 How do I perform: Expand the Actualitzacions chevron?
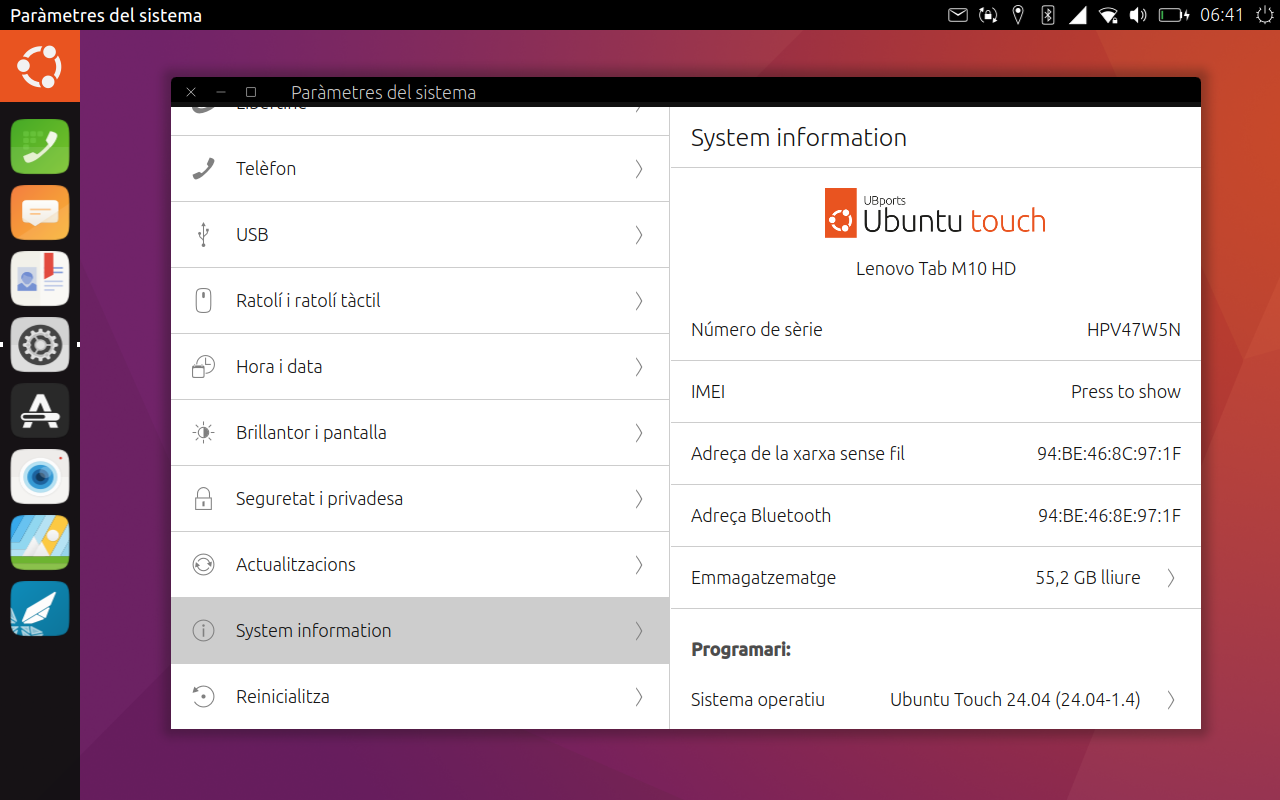pyautogui.click(x=639, y=564)
